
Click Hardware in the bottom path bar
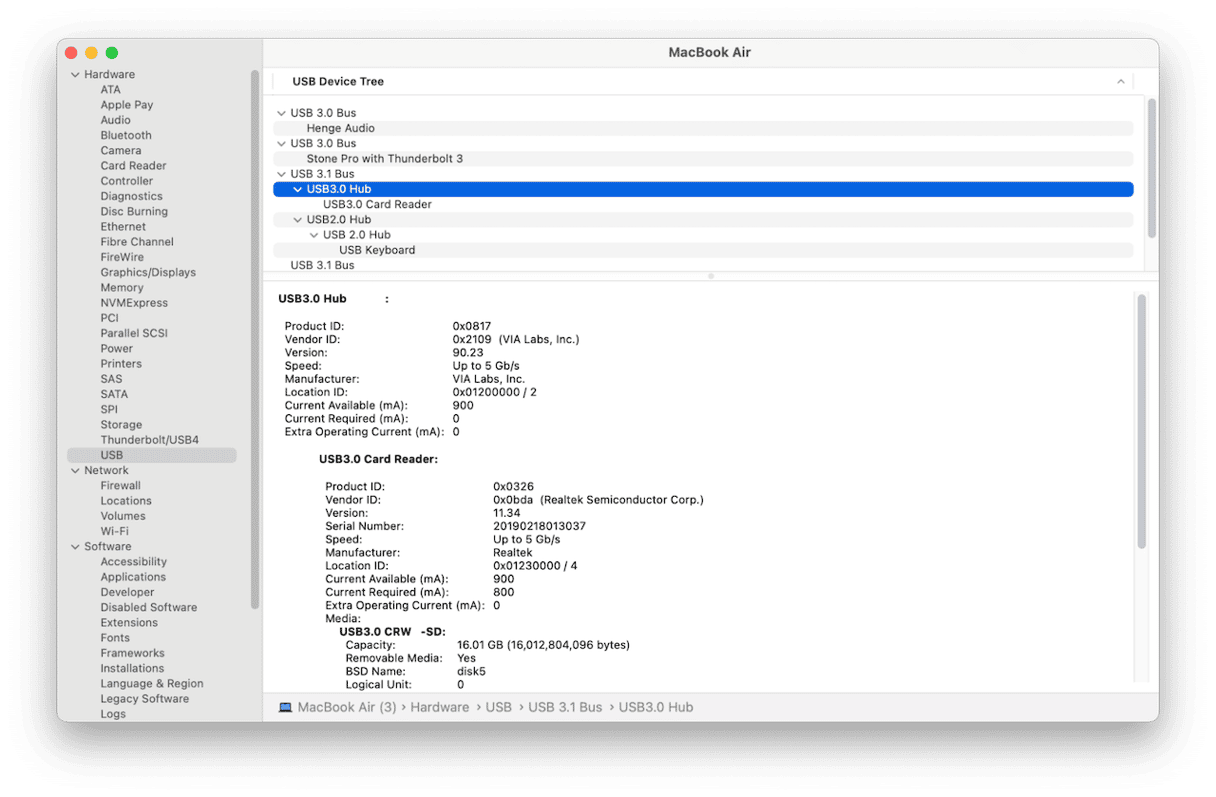point(439,707)
